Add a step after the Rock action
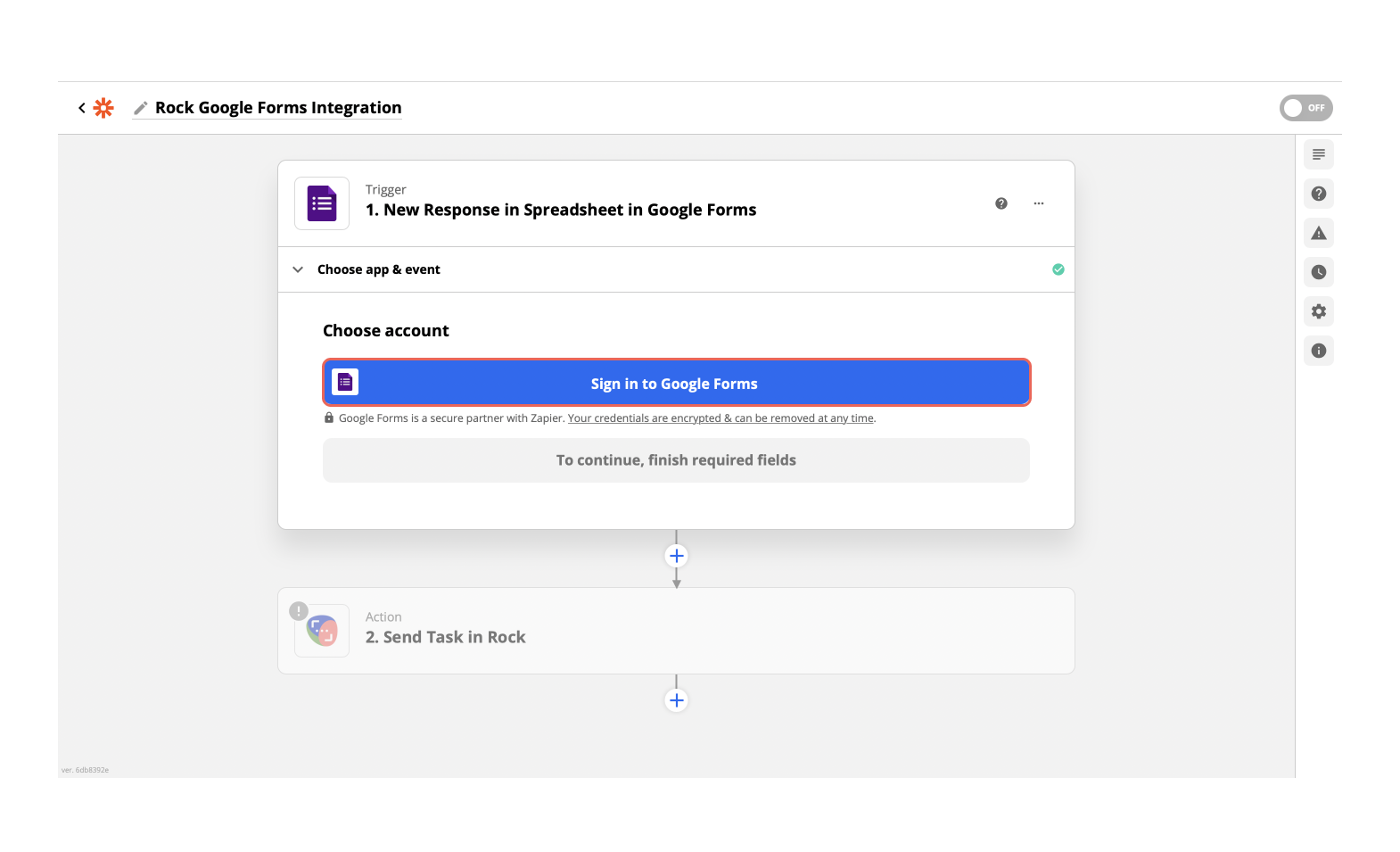The width and height of the screenshot is (1400, 852). [676, 700]
